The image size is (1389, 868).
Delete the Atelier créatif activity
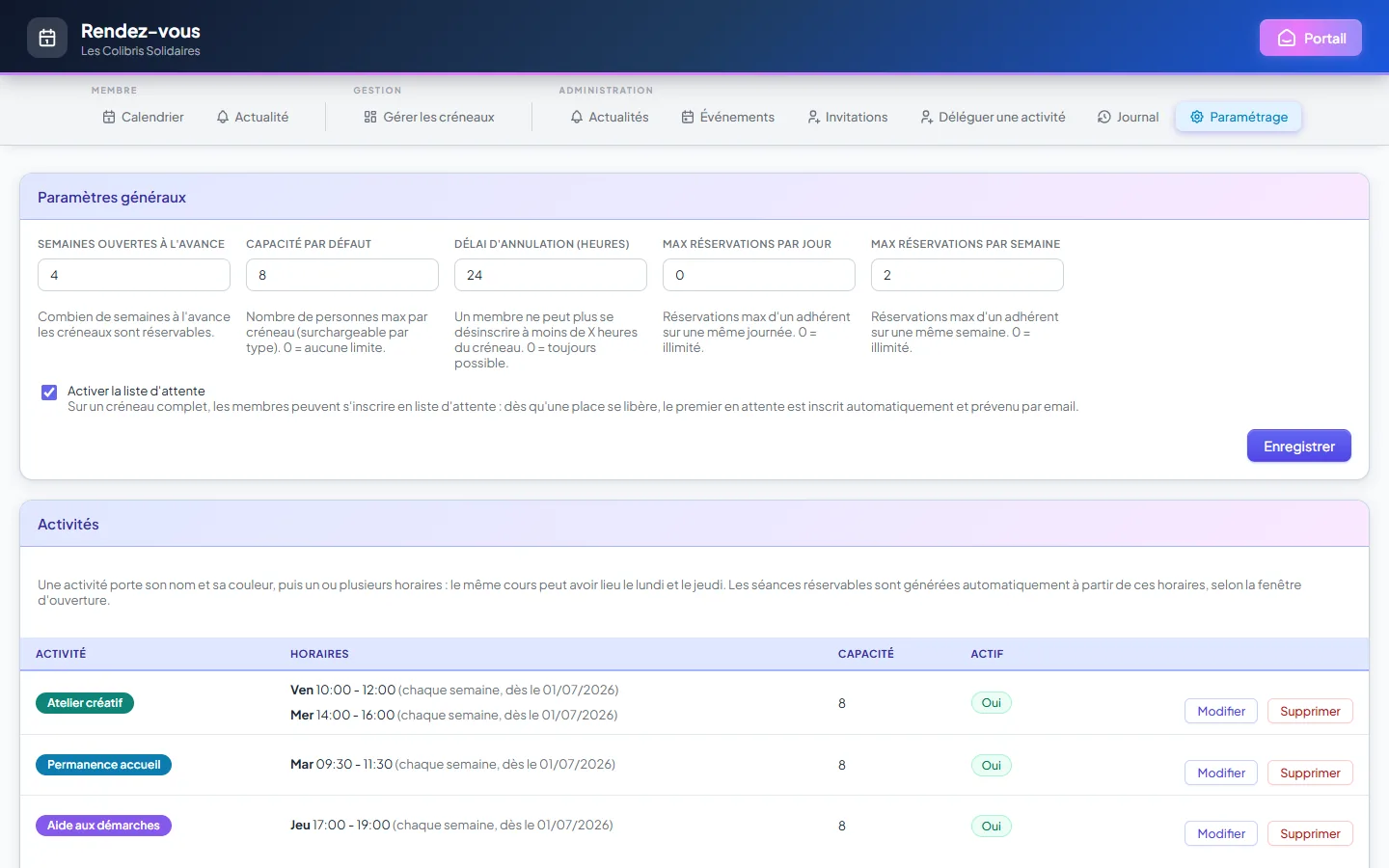pyautogui.click(x=1310, y=711)
